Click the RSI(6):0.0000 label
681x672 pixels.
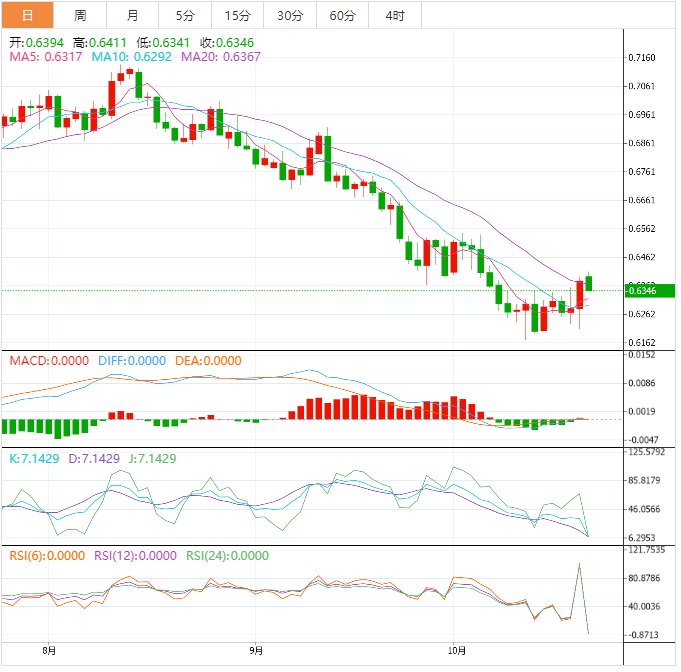point(47,556)
